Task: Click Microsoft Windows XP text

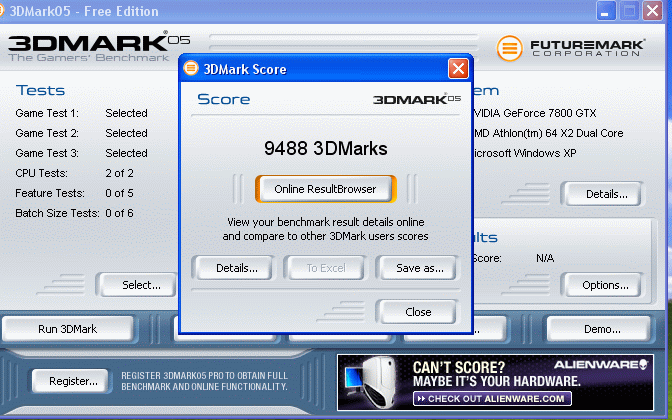Action: (x=525, y=153)
